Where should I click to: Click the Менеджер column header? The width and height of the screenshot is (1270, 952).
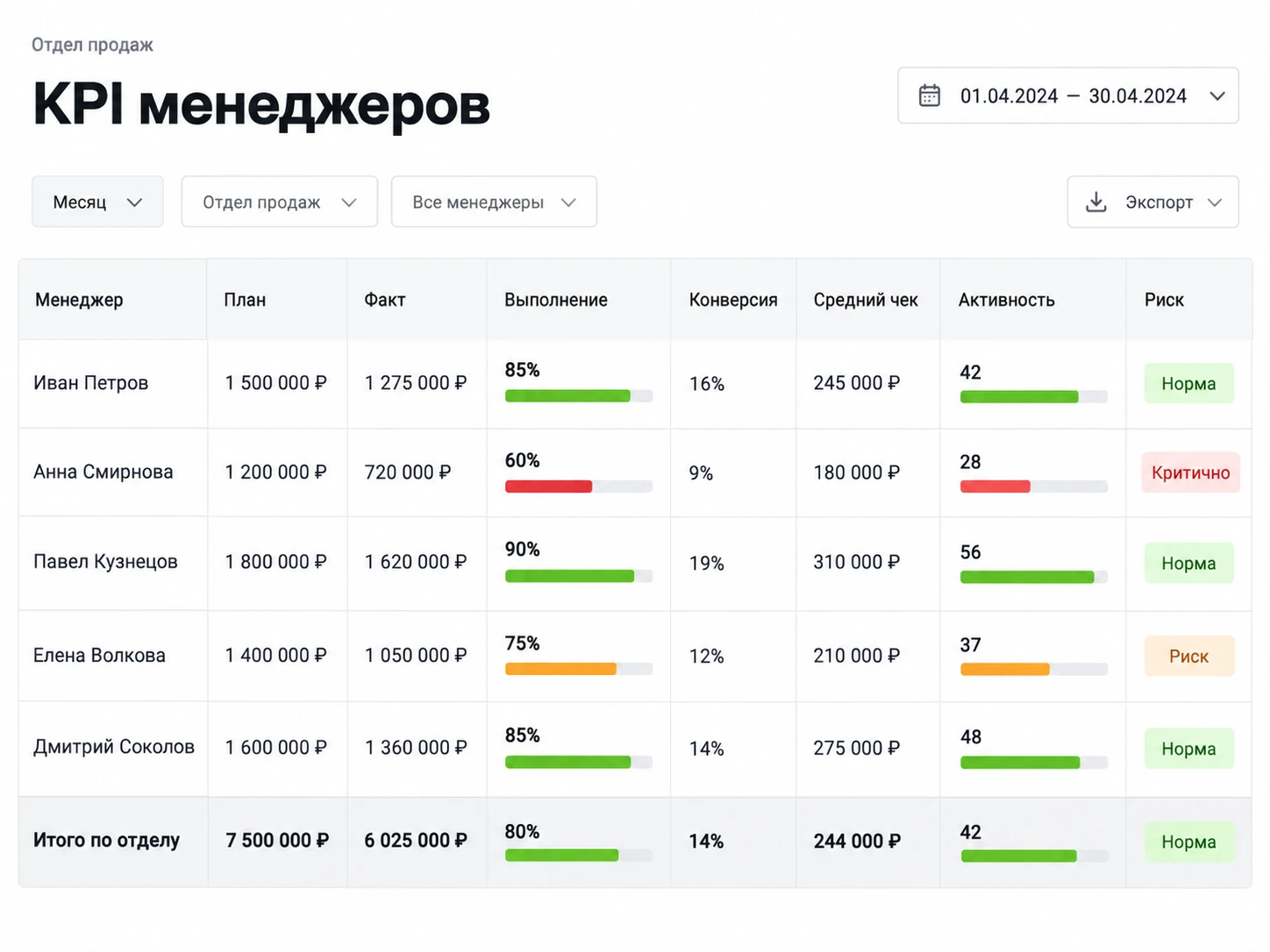79,300
